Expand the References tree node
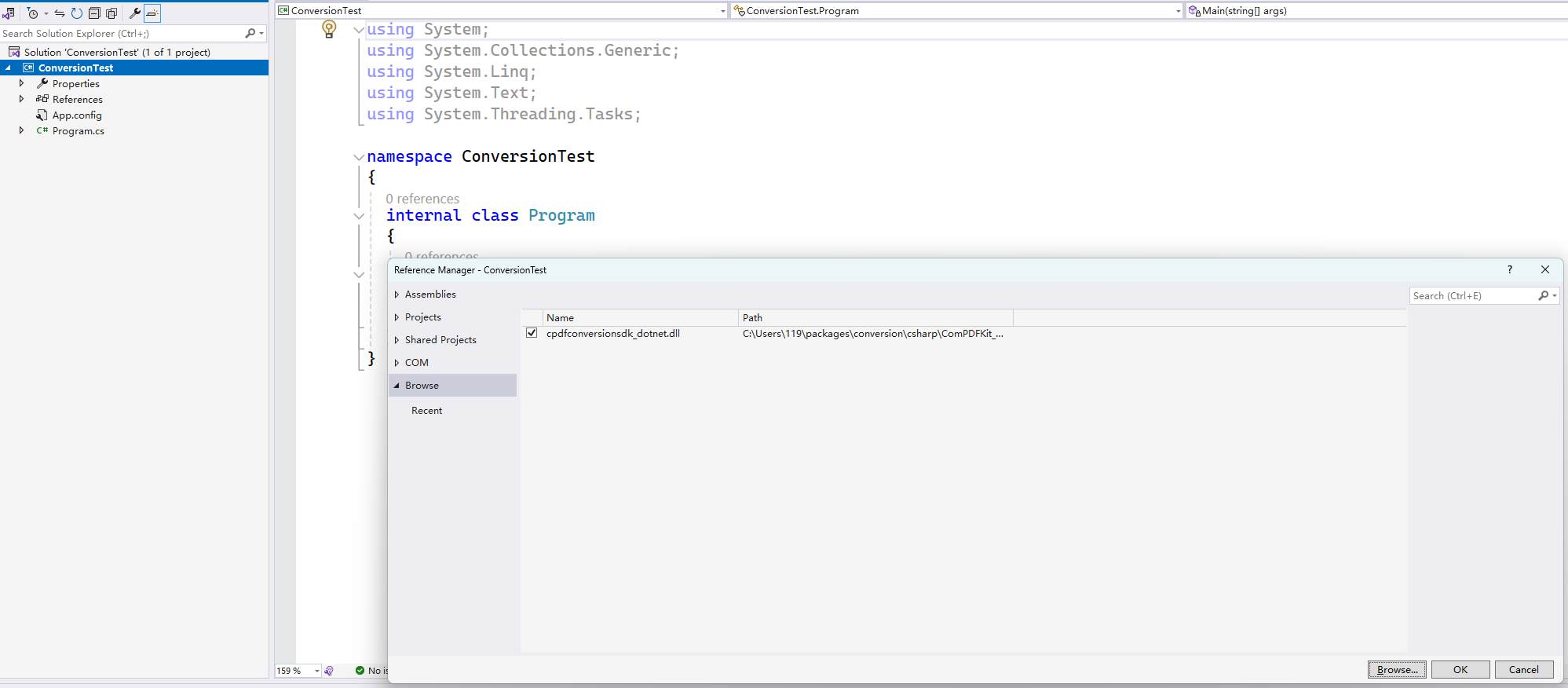Viewport: 1568px width, 688px height. click(x=21, y=99)
